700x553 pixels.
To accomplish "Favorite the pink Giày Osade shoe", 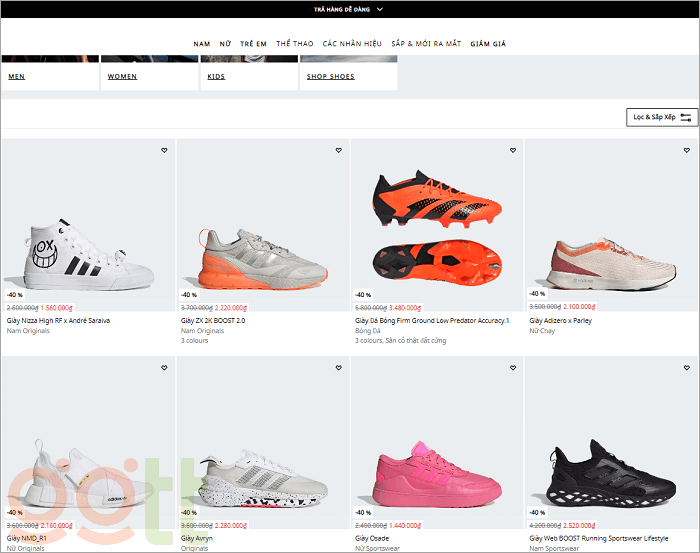I will coord(513,368).
